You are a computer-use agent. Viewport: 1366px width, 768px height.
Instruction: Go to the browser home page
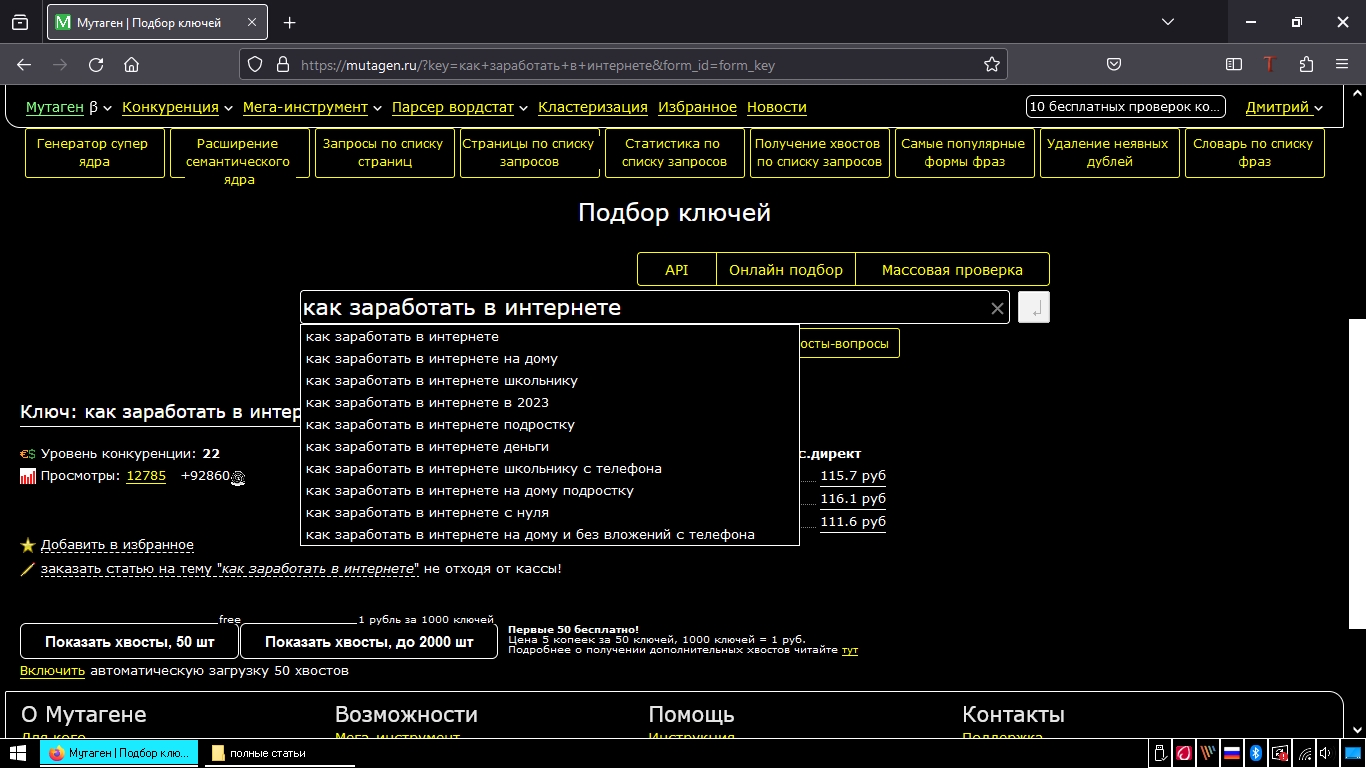point(131,65)
